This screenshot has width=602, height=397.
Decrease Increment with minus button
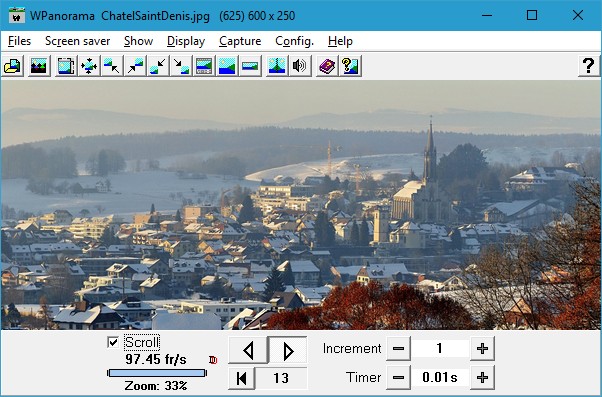pyautogui.click(x=398, y=349)
